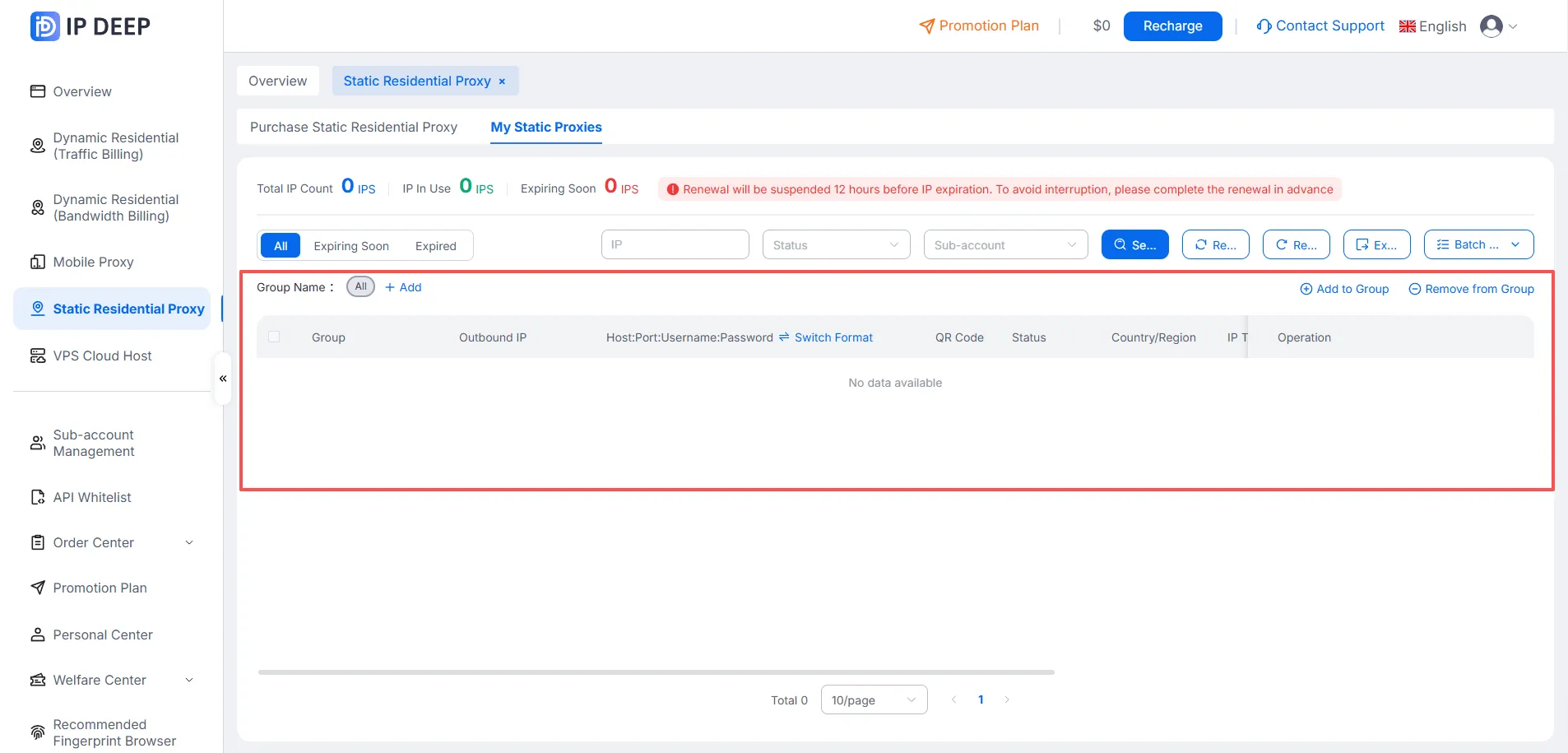1568x753 pixels.
Task: Click the Recharge button
Action: [x=1172, y=26]
